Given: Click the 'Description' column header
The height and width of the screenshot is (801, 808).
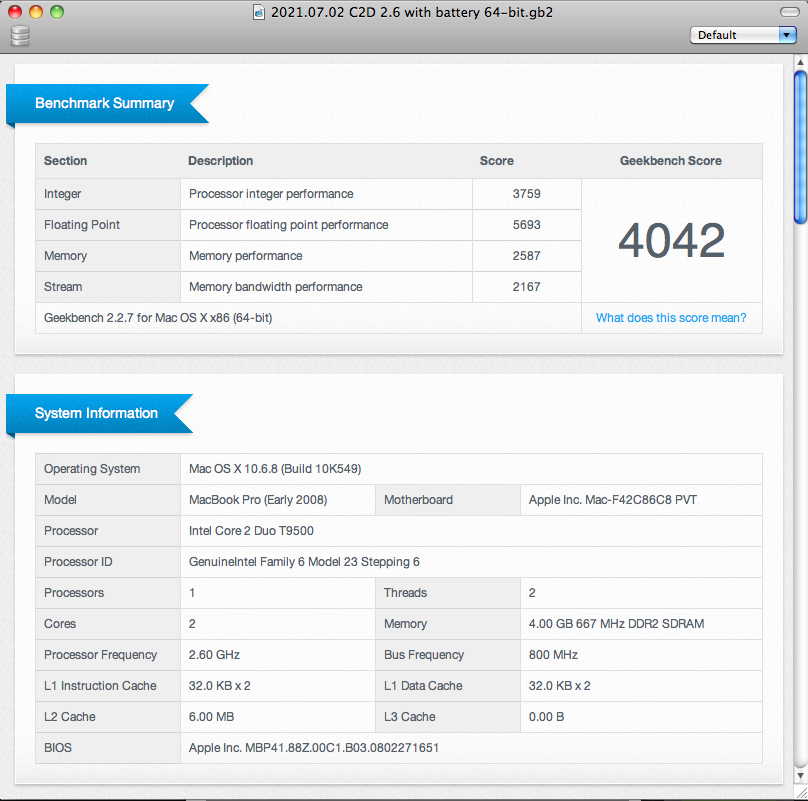Looking at the screenshot, I should [x=221, y=161].
